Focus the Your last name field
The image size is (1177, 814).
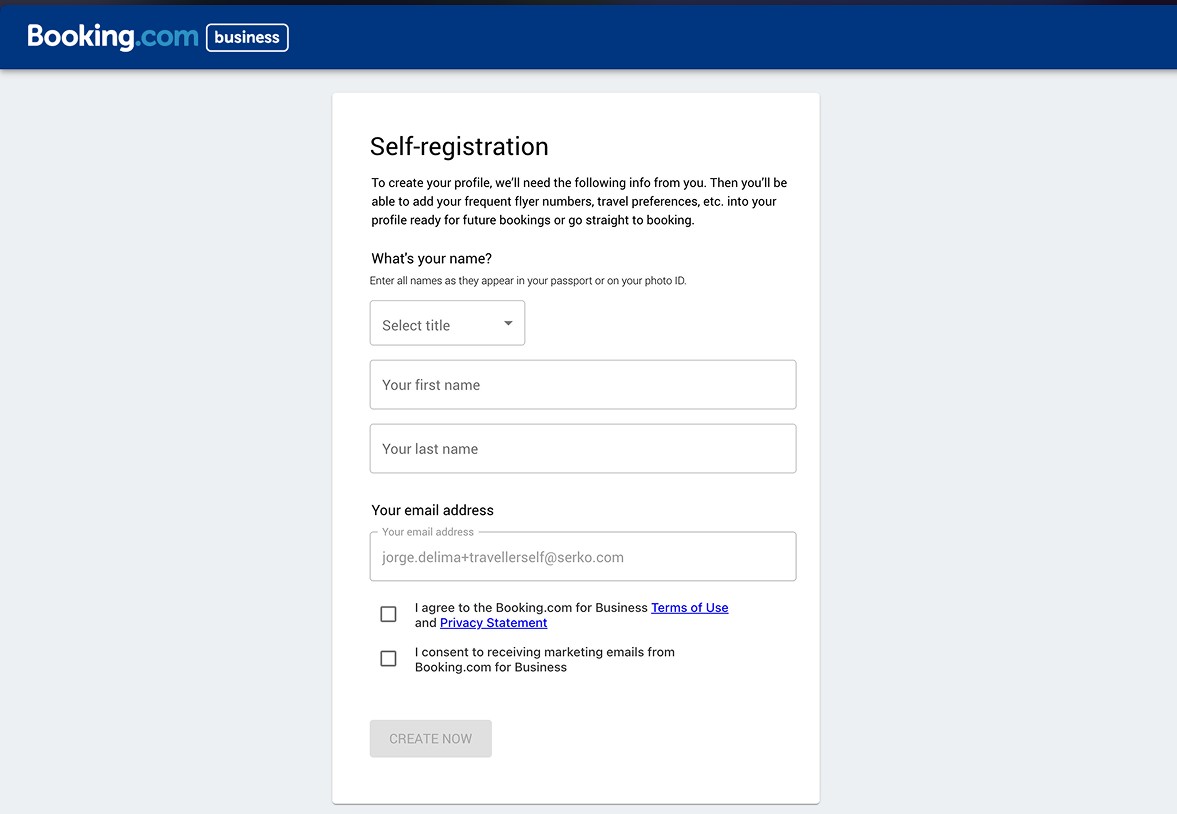click(583, 448)
